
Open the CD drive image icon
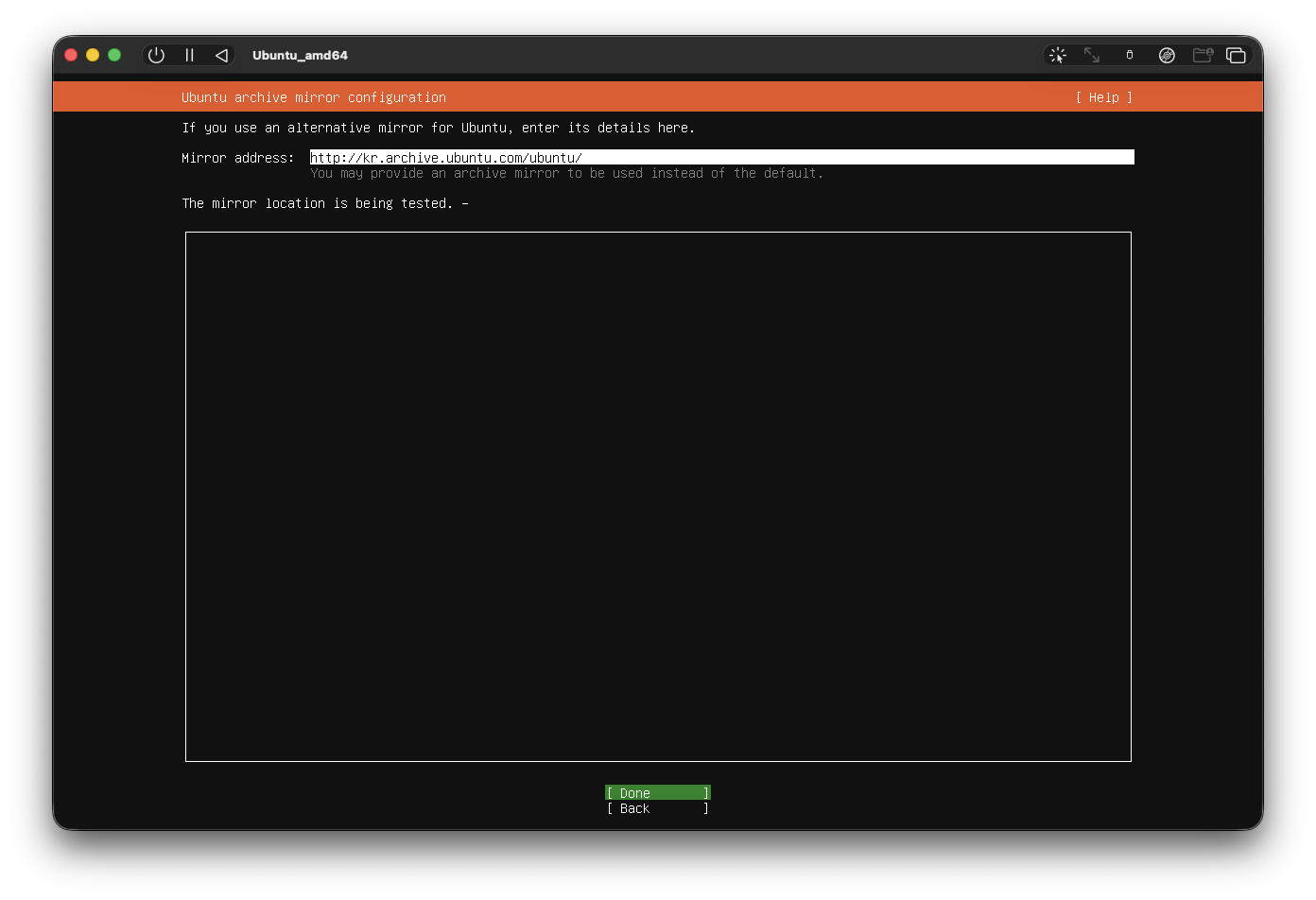click(x=1167, y=55)
